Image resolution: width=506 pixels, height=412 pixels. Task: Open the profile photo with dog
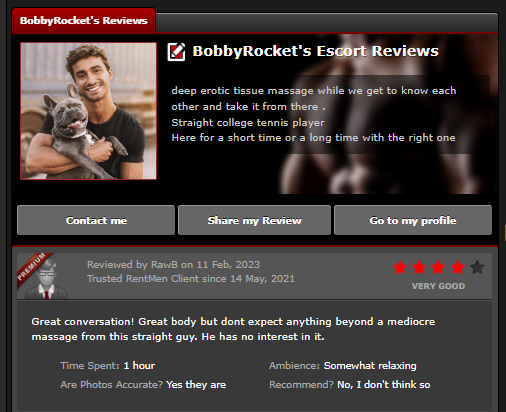click(x=88, y=111)
